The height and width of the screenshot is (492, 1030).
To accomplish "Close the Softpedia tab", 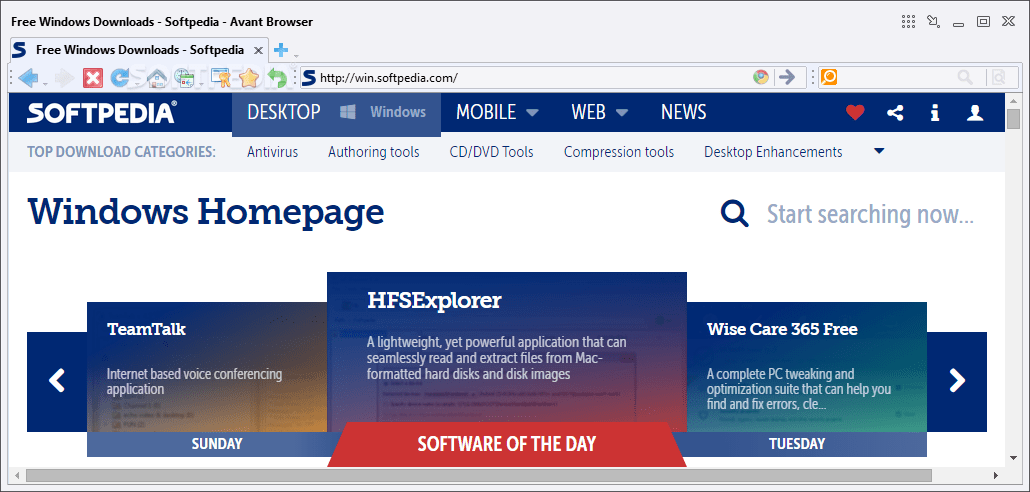I will [259, 50].
